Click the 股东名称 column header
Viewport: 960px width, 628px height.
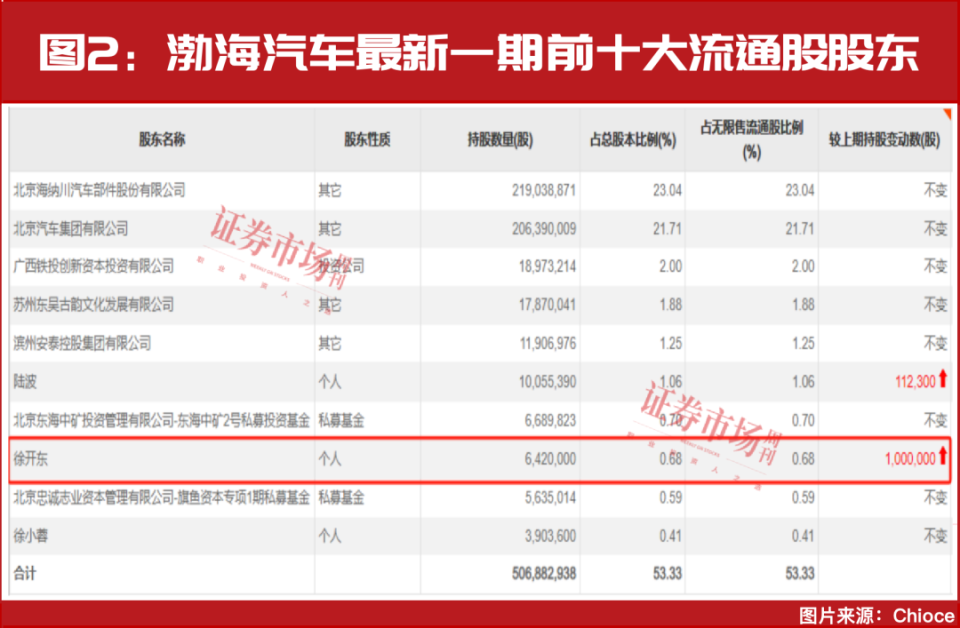[x=162, y=140]
